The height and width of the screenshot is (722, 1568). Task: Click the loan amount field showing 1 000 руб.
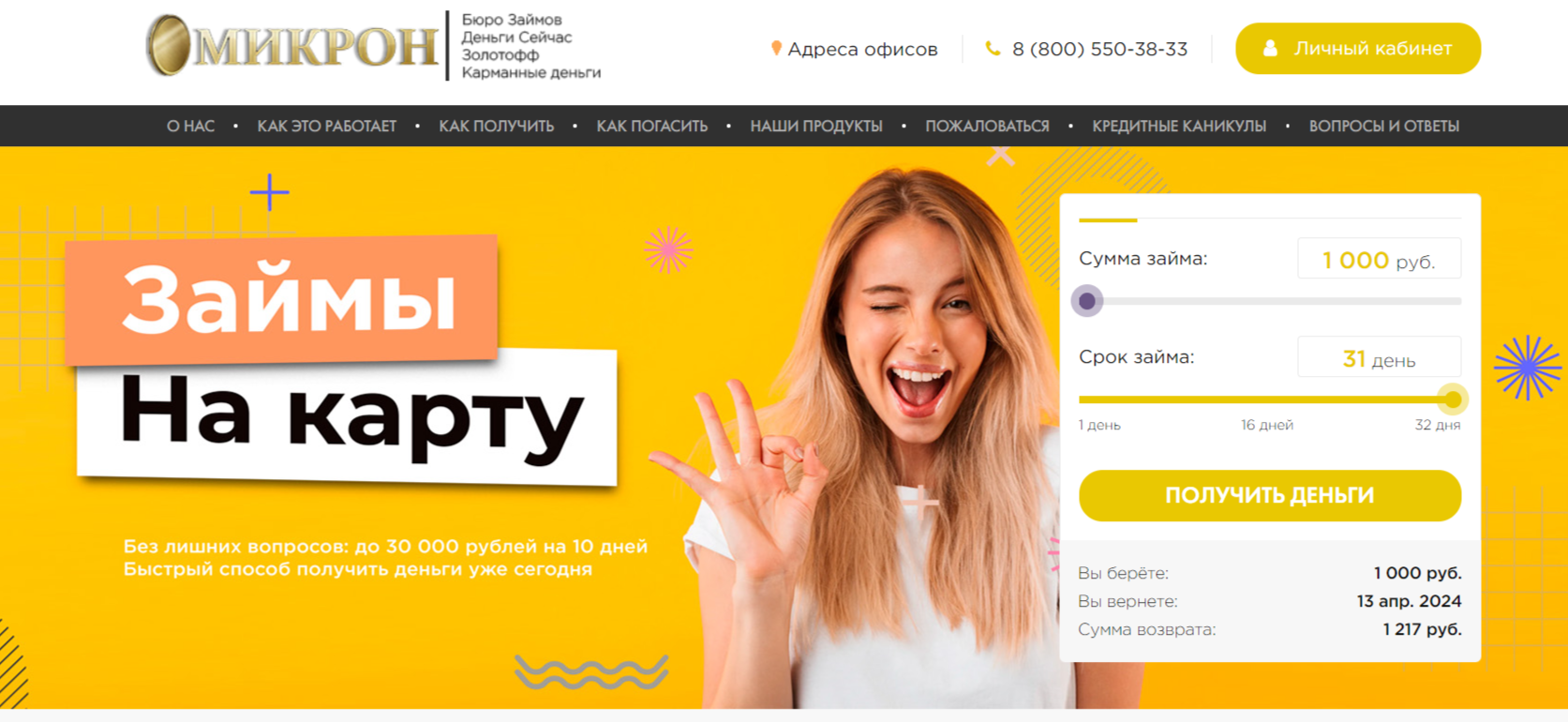1379,259
